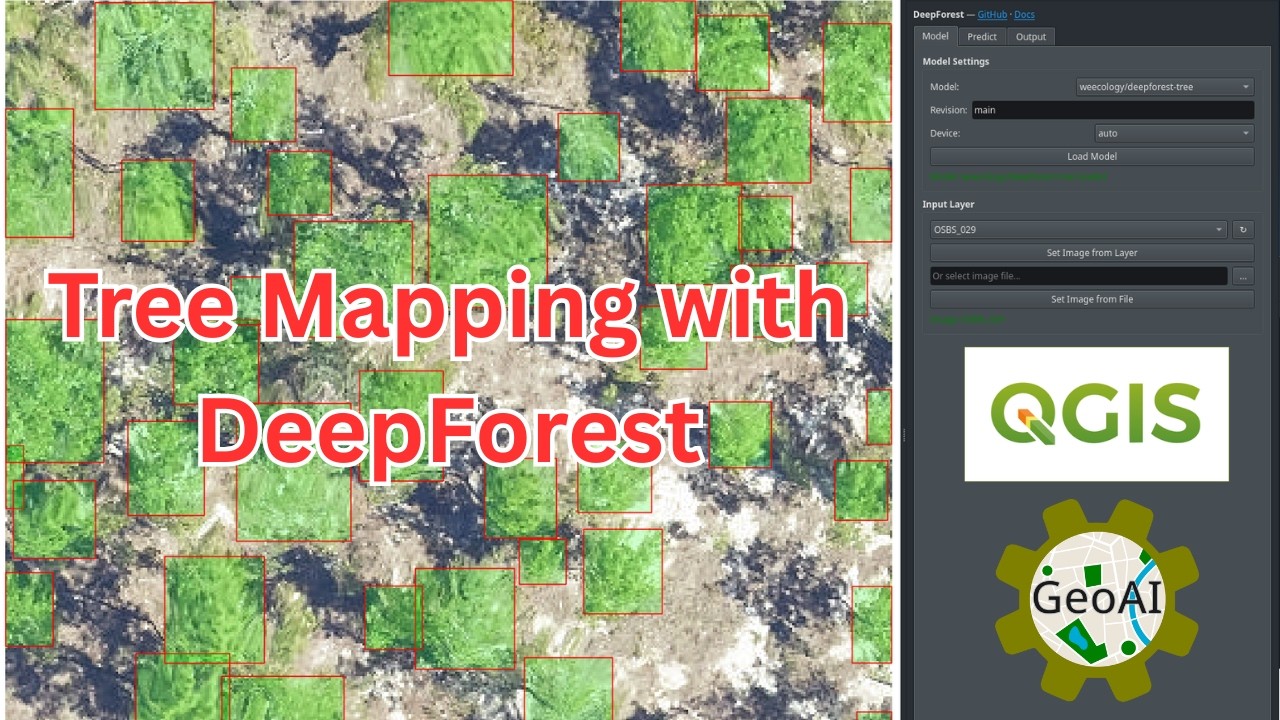Expand the Device dropdown set to auto

pyautogui.click(x=1174, y=133)
